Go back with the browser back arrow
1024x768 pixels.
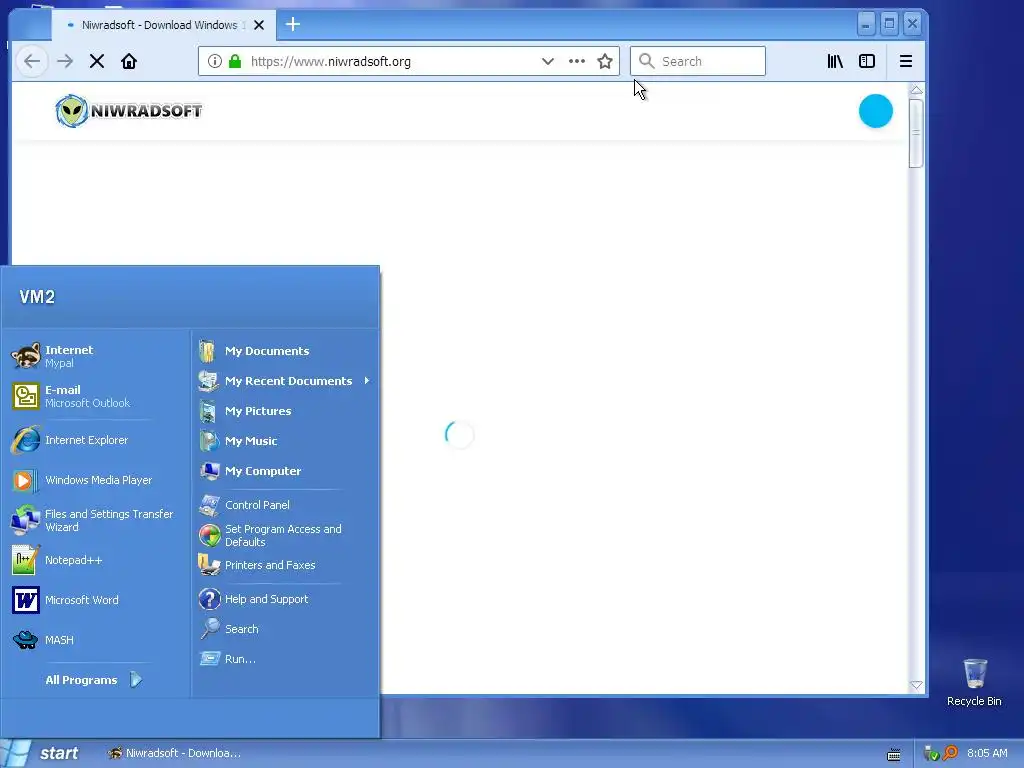(31, 61)
